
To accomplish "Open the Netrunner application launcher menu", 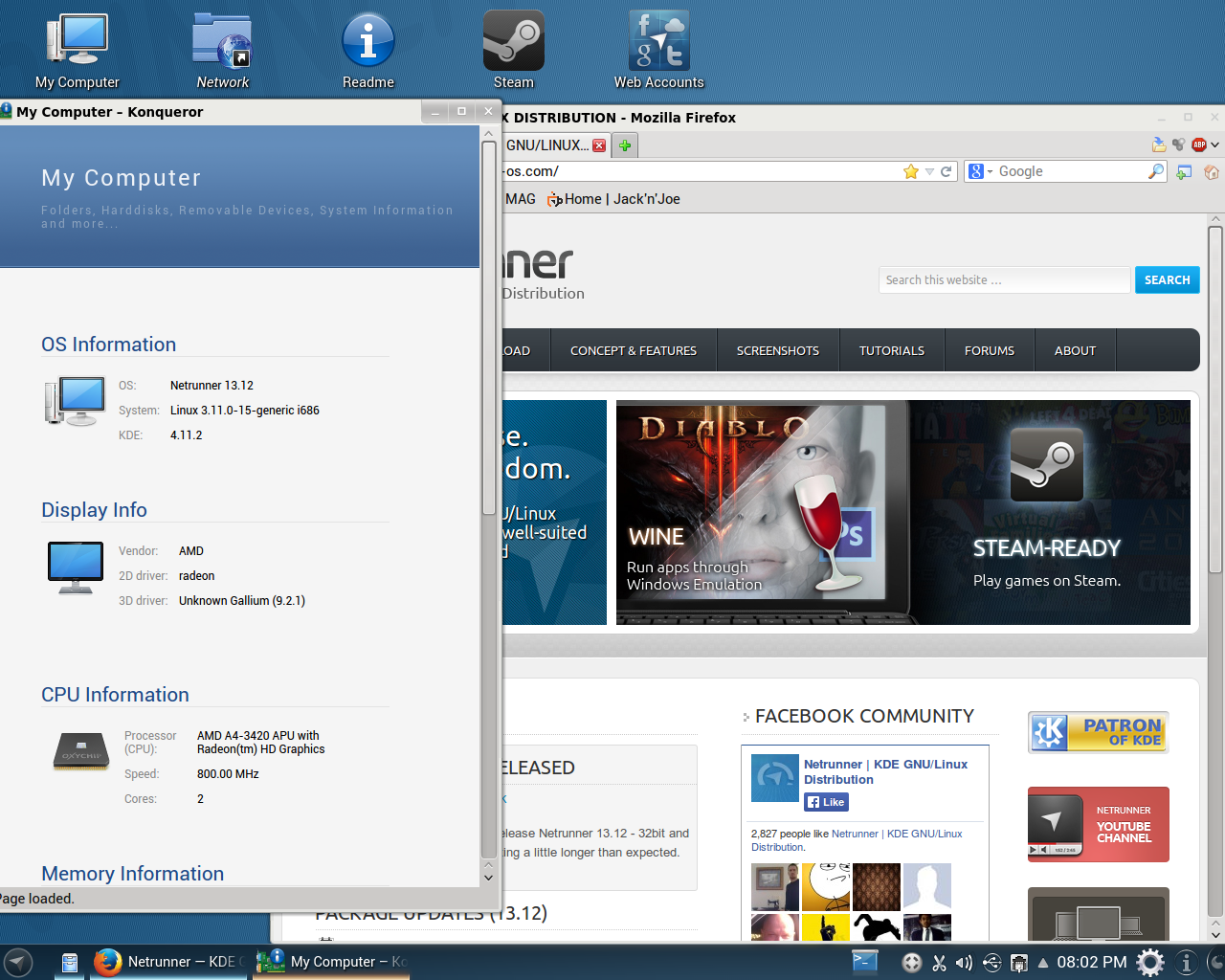I will 17,962.
